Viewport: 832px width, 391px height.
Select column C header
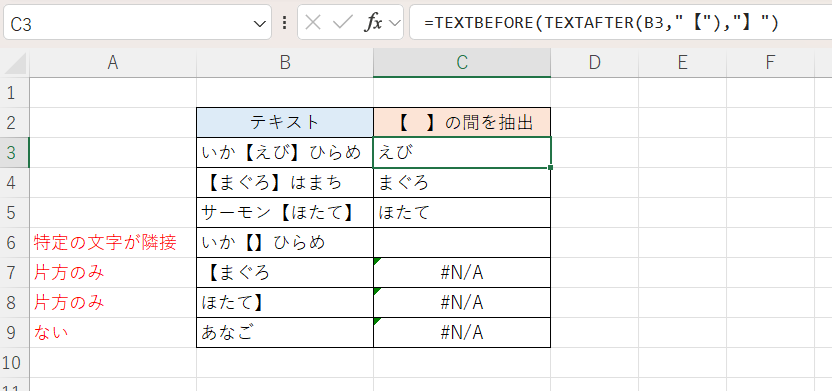[462, 63]
